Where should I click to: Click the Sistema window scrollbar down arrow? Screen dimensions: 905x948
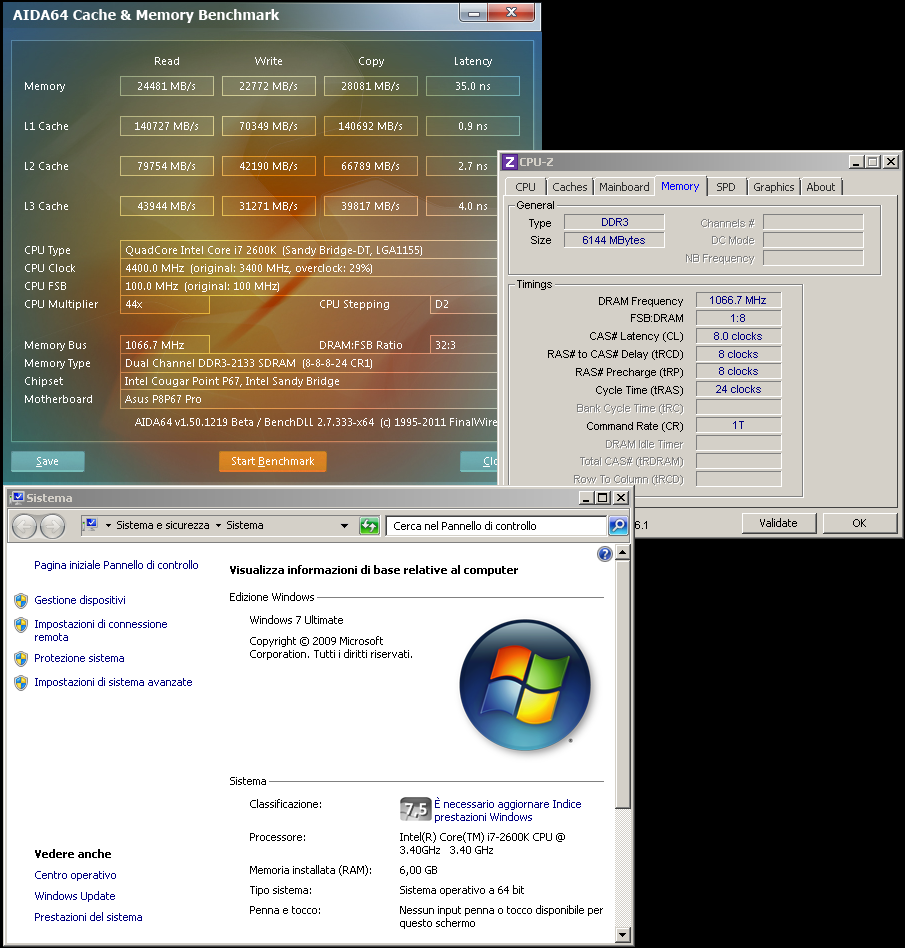[623, 935]
